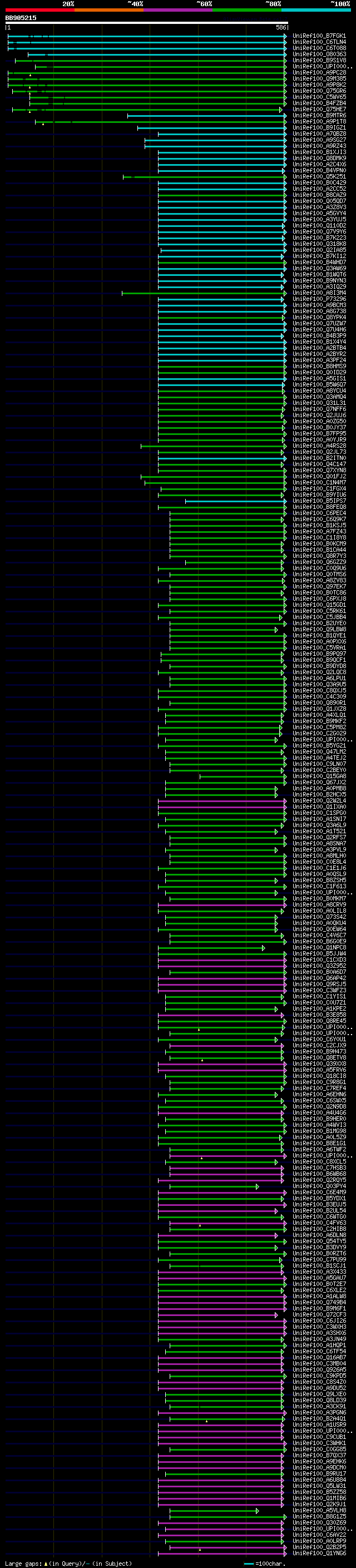Open hit UniRef100_B9S1V8
The image size is (356, 1568).
pos(319,60)
